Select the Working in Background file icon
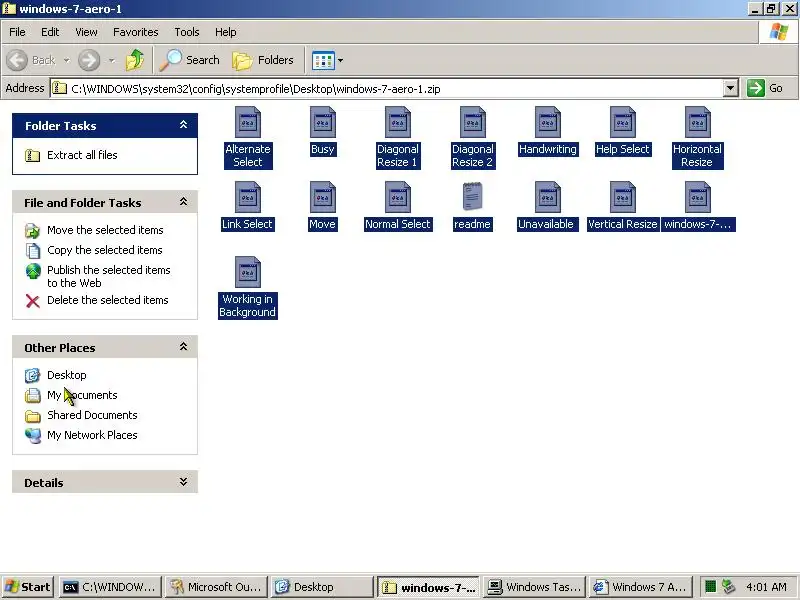 248,272
